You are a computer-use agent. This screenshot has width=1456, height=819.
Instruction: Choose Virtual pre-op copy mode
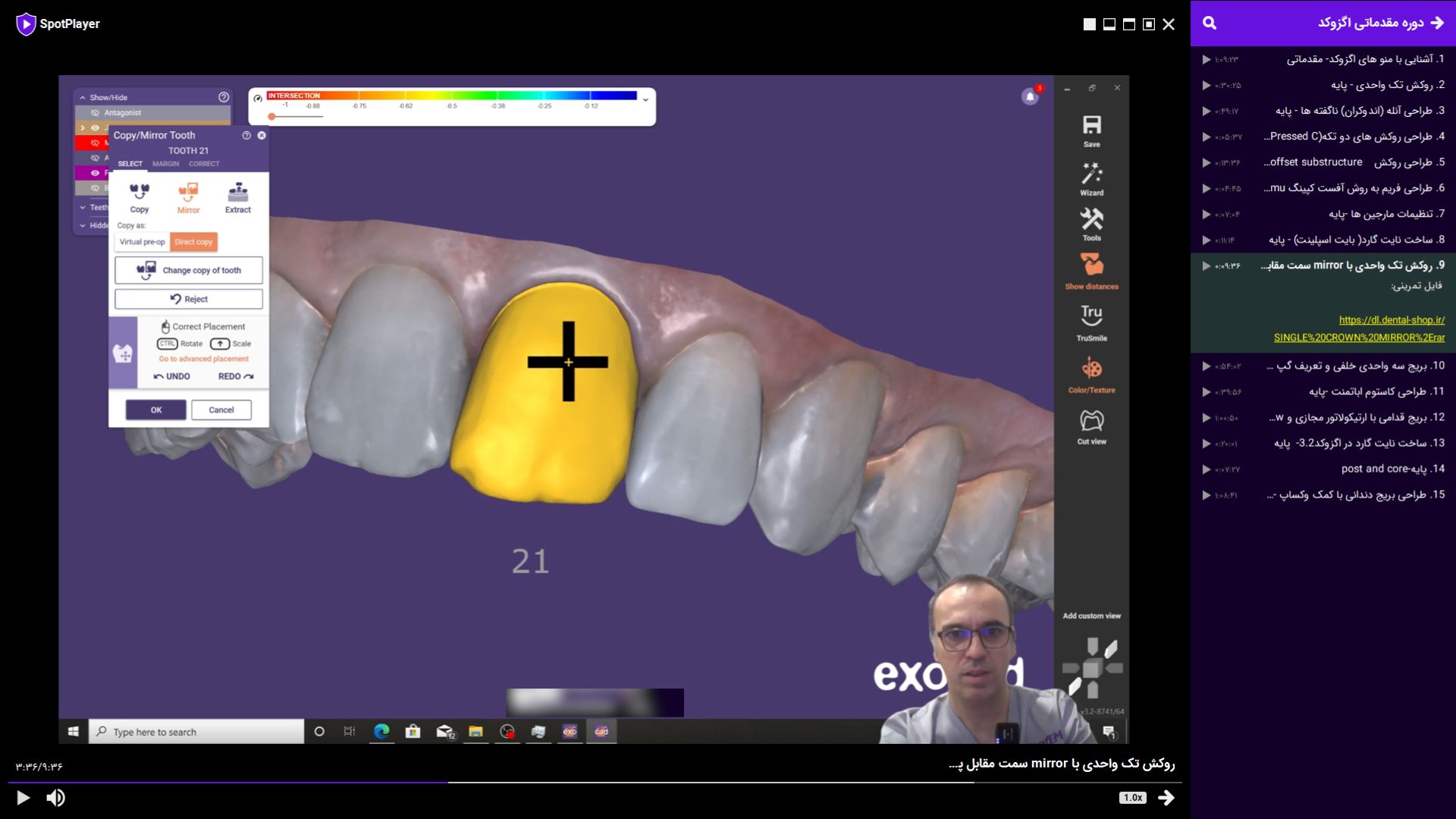pyautogui.click(x=142, y=242)
